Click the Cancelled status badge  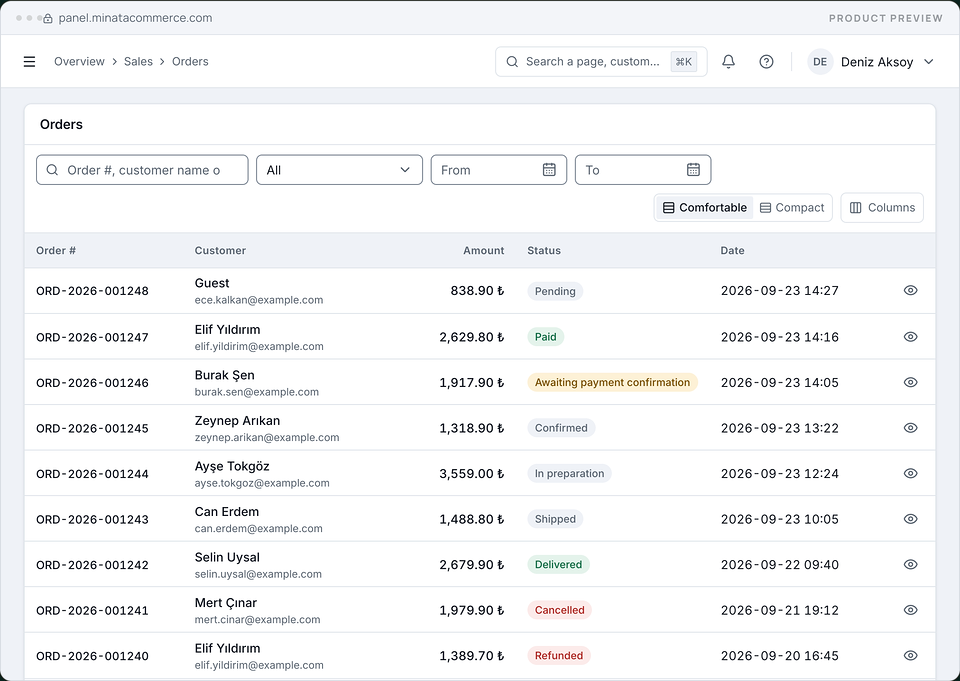[x=560, y=610]
